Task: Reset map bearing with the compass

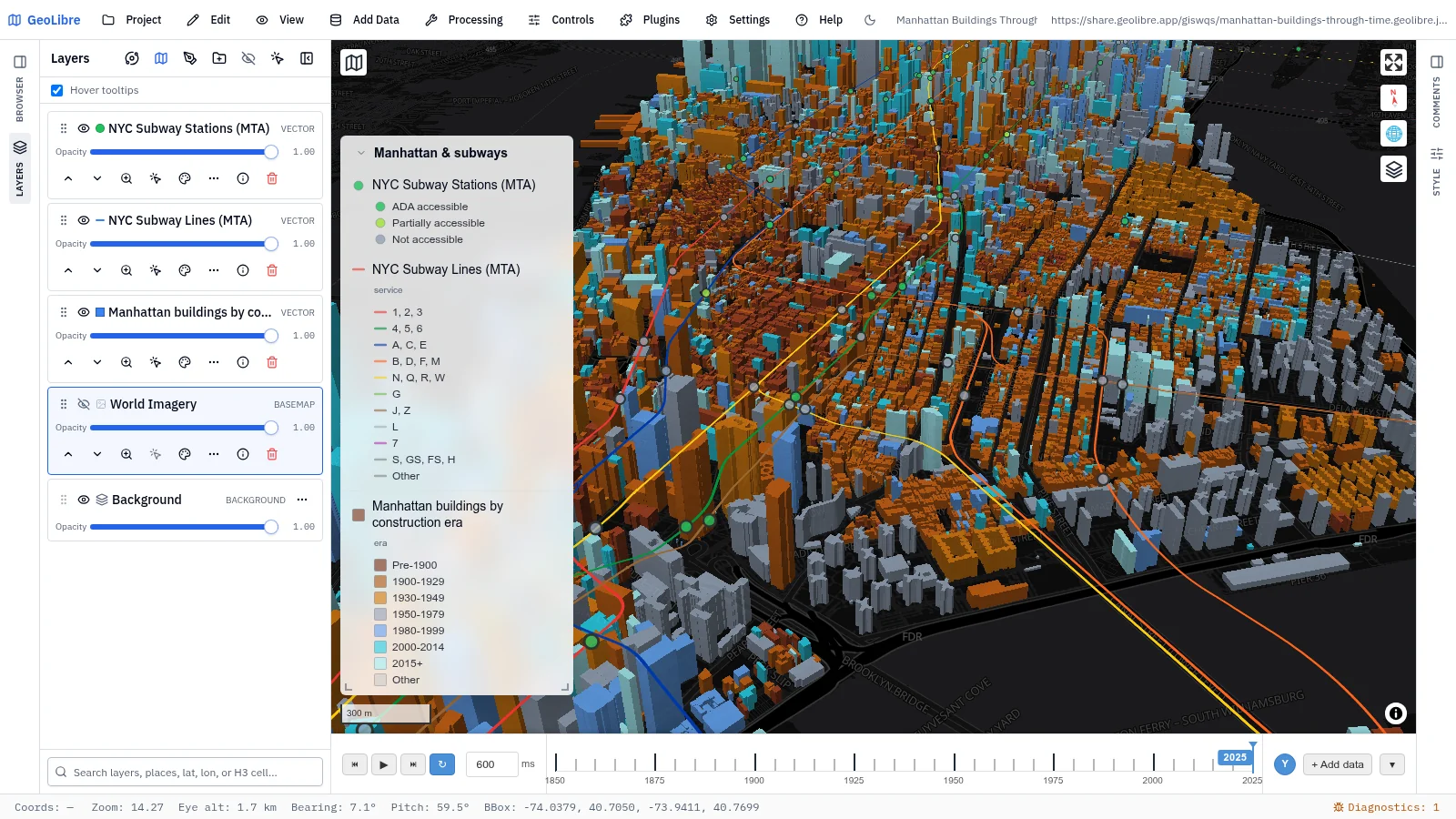Action: click(1393, 98)
